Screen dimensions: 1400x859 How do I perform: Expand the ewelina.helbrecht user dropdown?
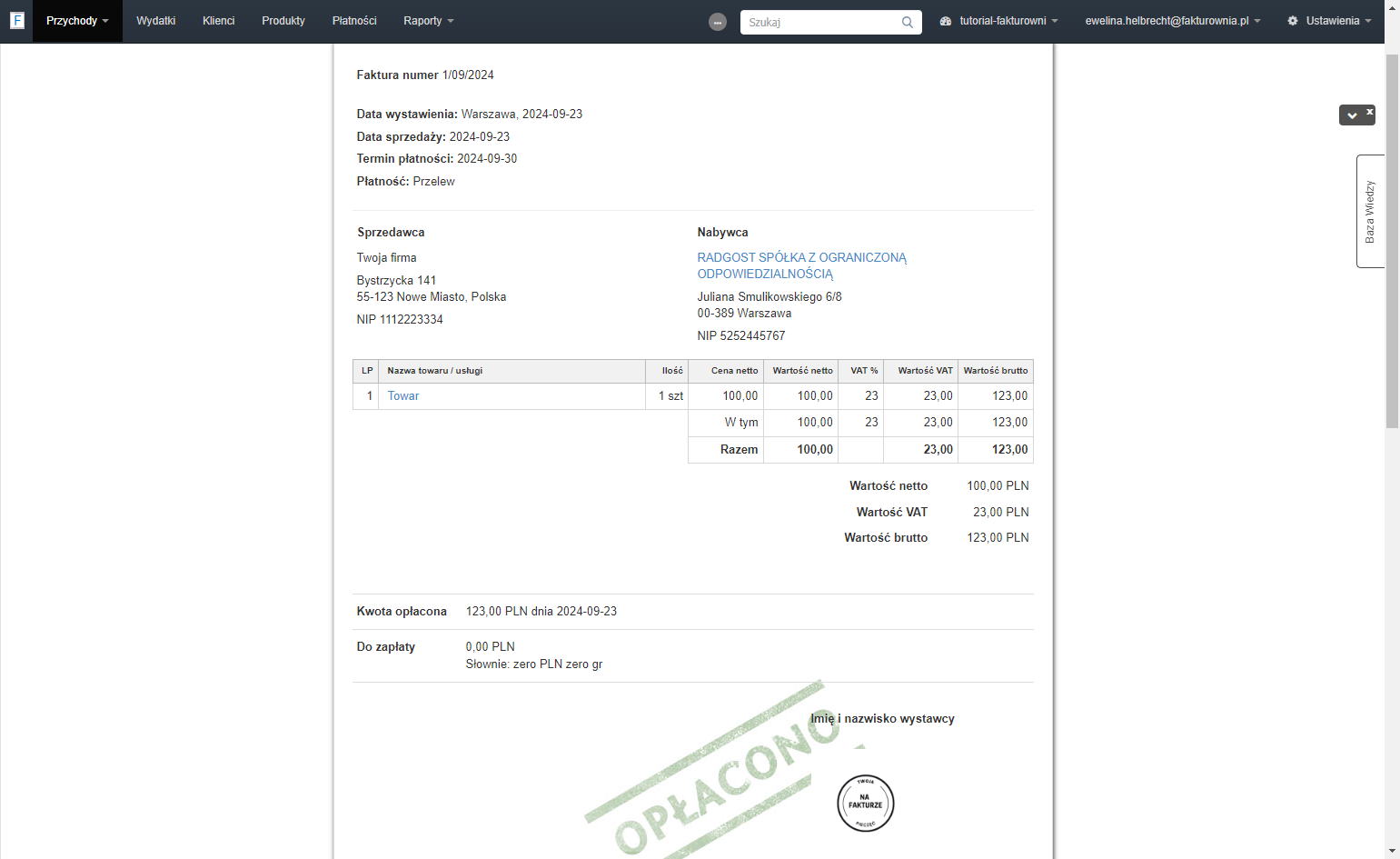click(x=1173, y=21)
